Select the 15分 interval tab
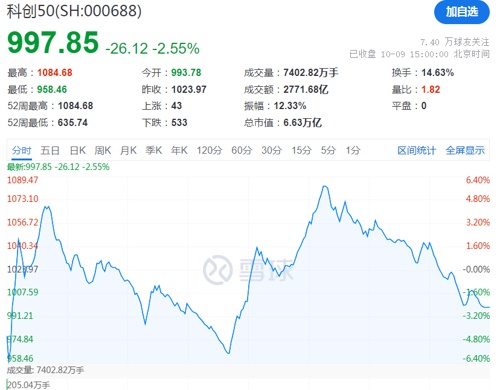Screen dimensions: 500x390 302,151
